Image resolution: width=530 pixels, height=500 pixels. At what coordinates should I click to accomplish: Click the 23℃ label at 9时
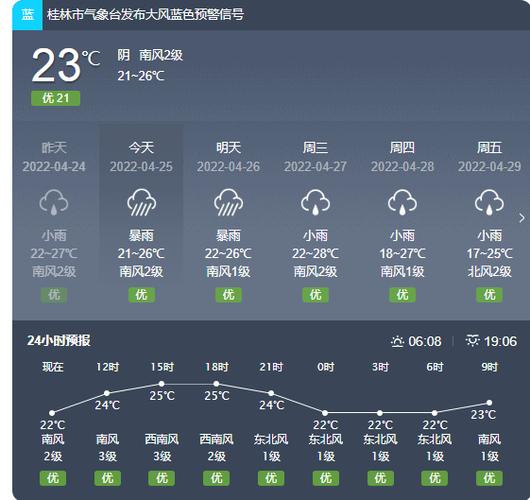click(483, 415)
